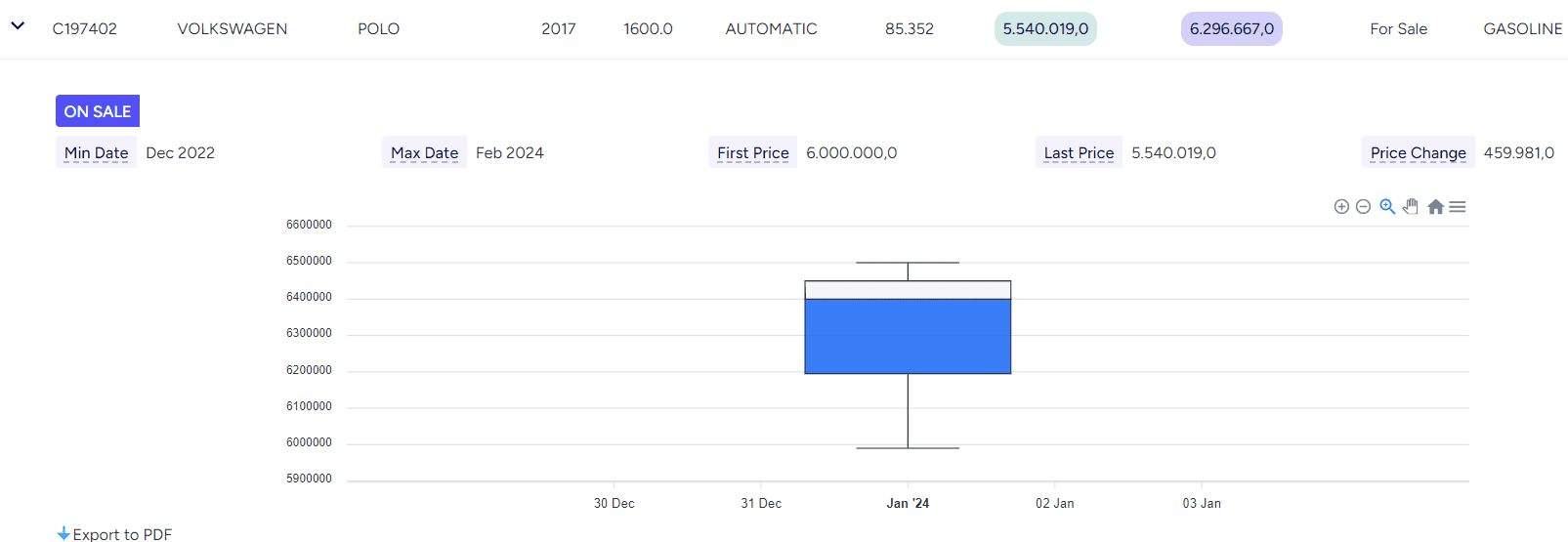
Task: Select the panning hand tool
Action: click(1411, 207)
